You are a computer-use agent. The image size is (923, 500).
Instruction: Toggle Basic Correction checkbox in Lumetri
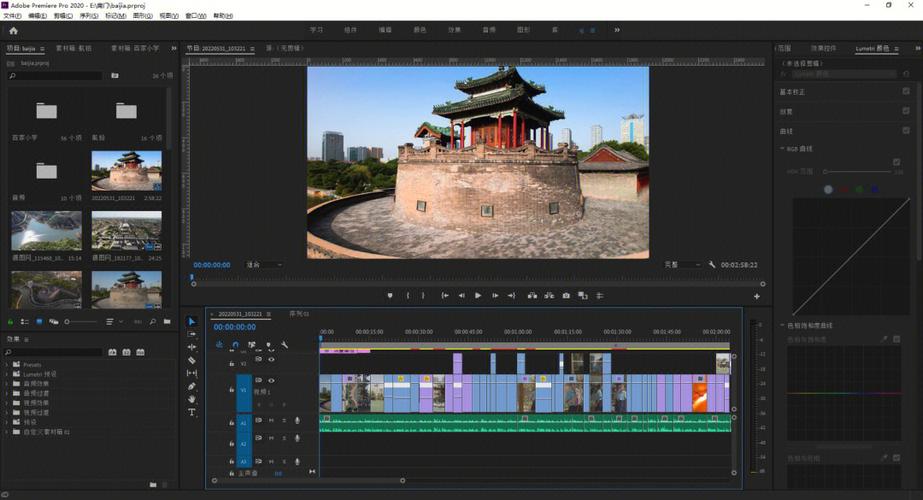(x=906, y=91)
